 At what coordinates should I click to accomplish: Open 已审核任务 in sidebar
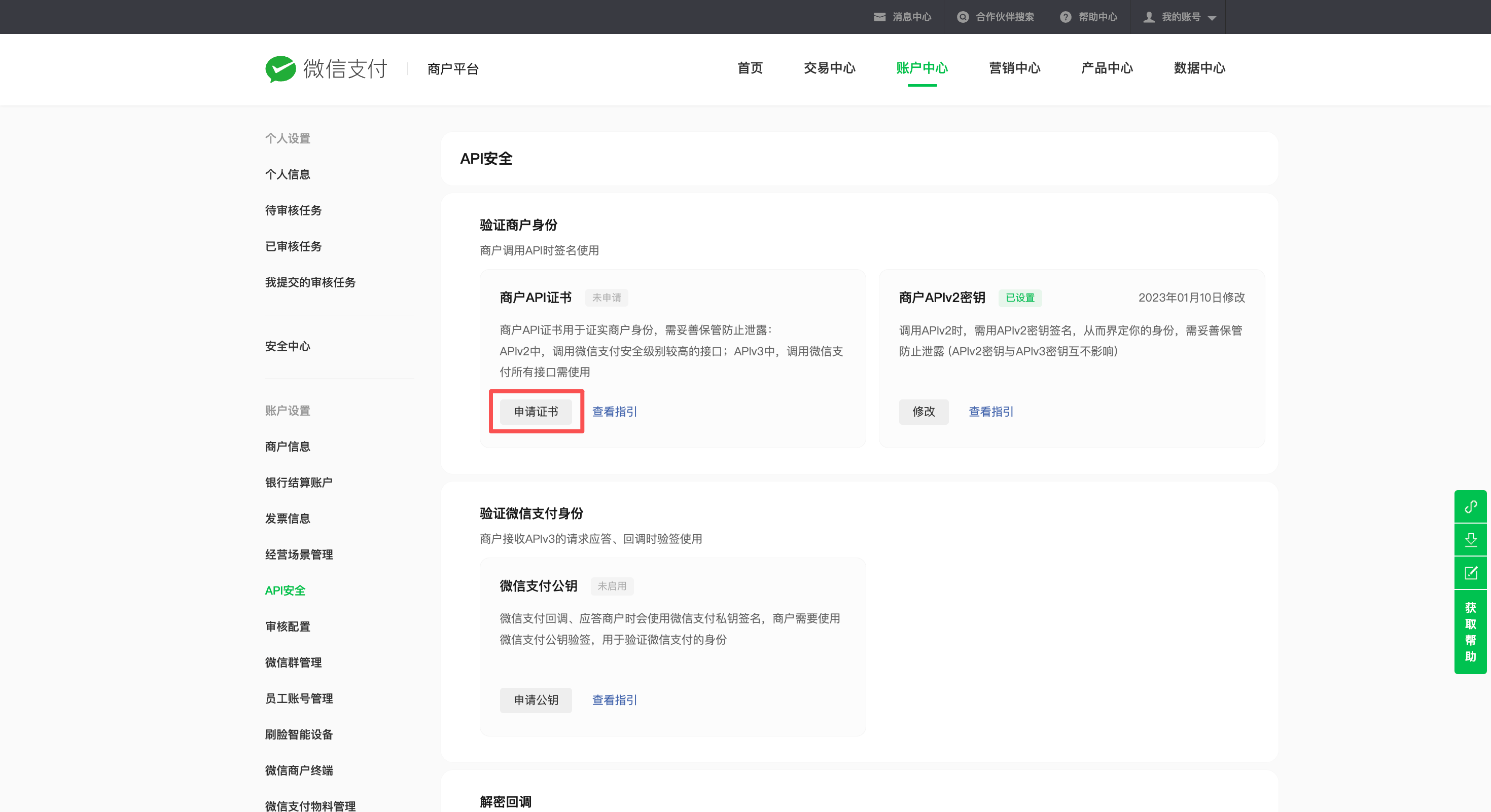coord(294,246)
